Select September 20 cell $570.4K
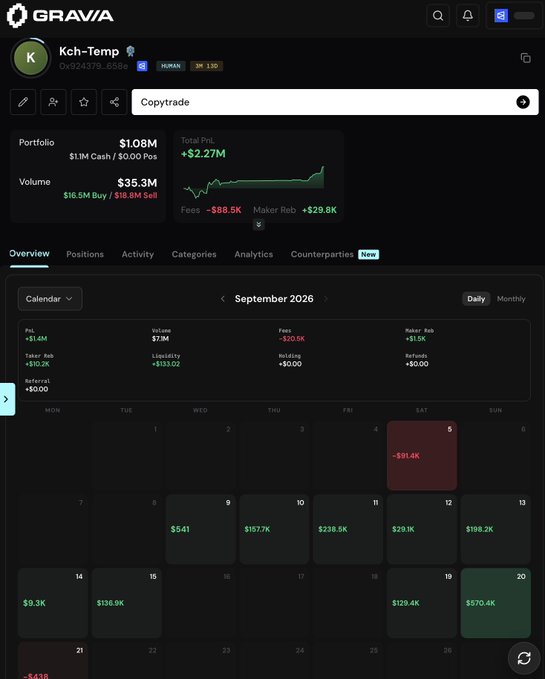The width and height of the screenshot is (545, 679). click(496, 603)
